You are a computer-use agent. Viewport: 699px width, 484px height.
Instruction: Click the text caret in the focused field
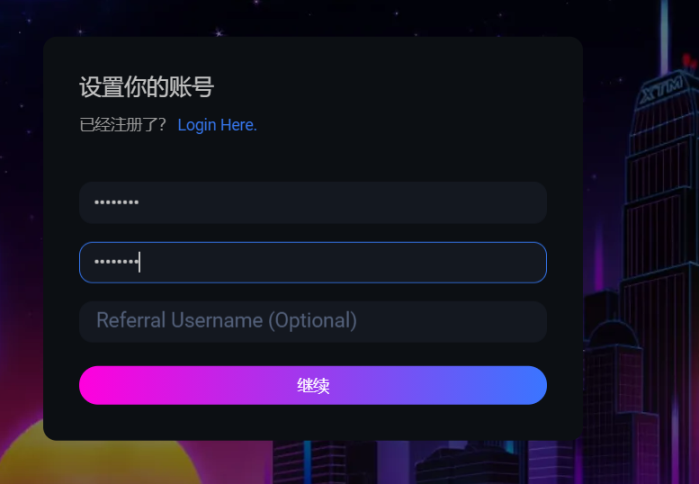click(x=140, y=262)
